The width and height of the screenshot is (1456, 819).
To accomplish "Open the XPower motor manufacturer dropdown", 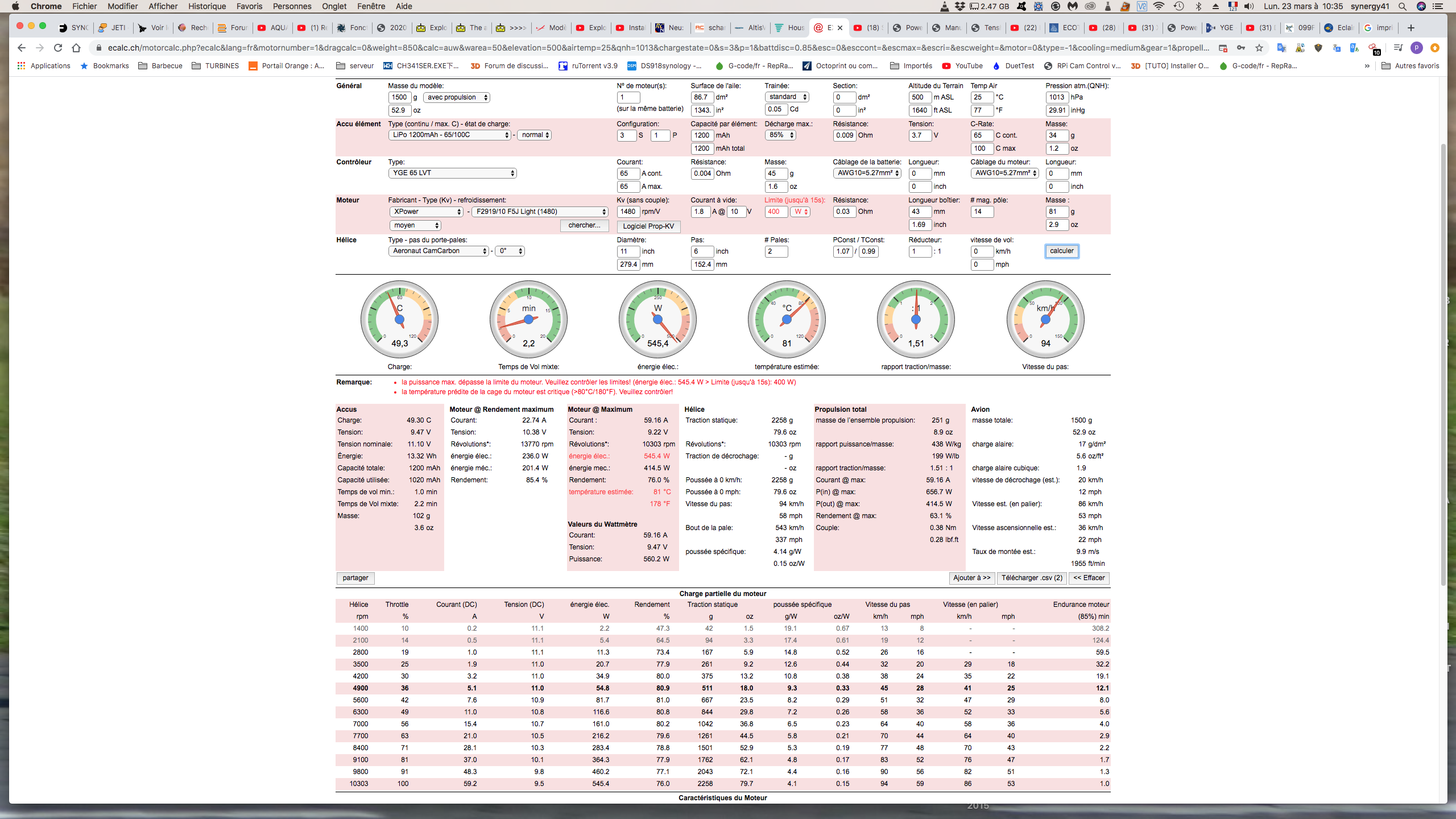I will (x=427, y=212).
